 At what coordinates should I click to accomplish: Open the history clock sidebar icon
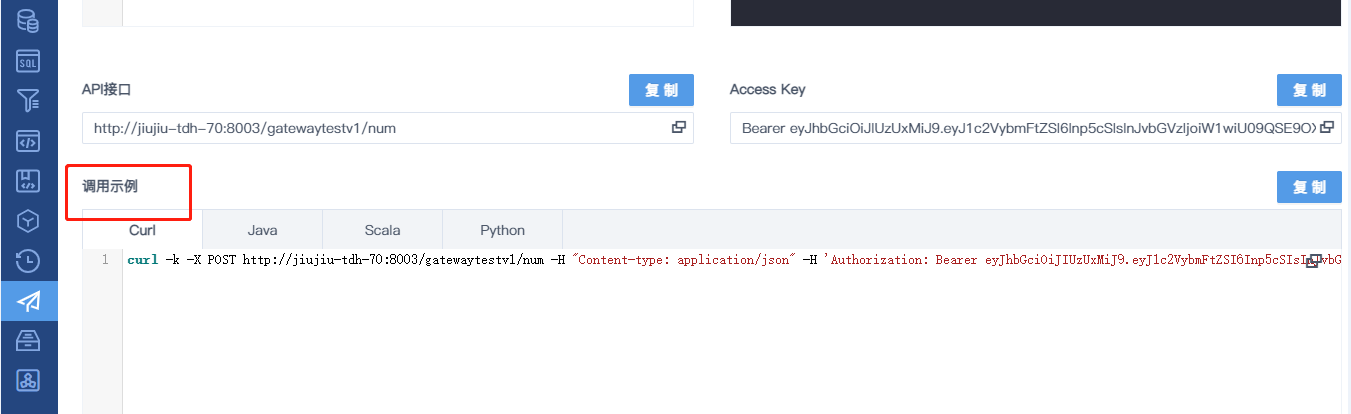(x=28, y=261)
